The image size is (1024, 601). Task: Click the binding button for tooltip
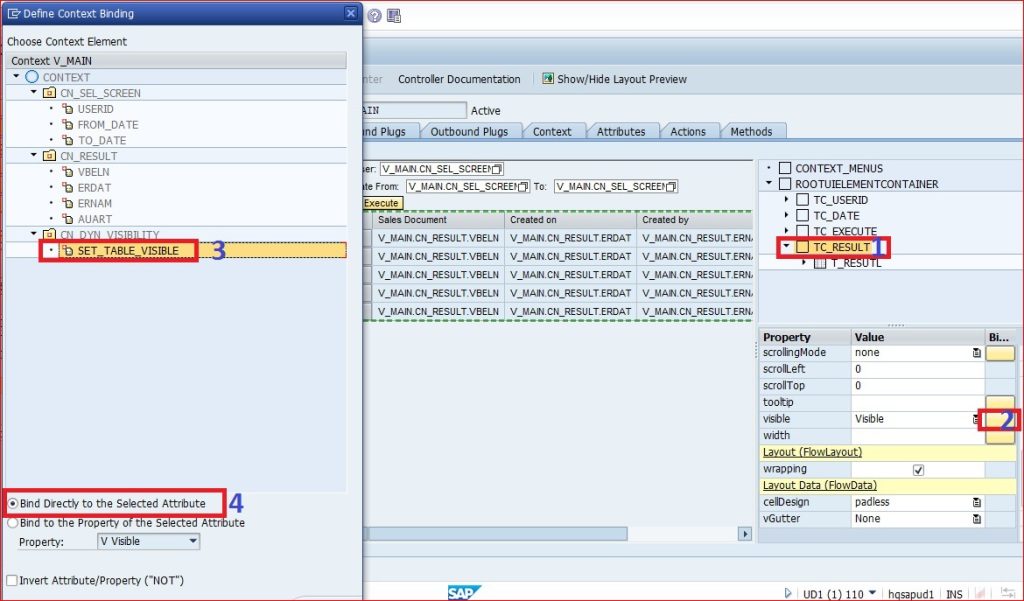[x=1000, y=402]
